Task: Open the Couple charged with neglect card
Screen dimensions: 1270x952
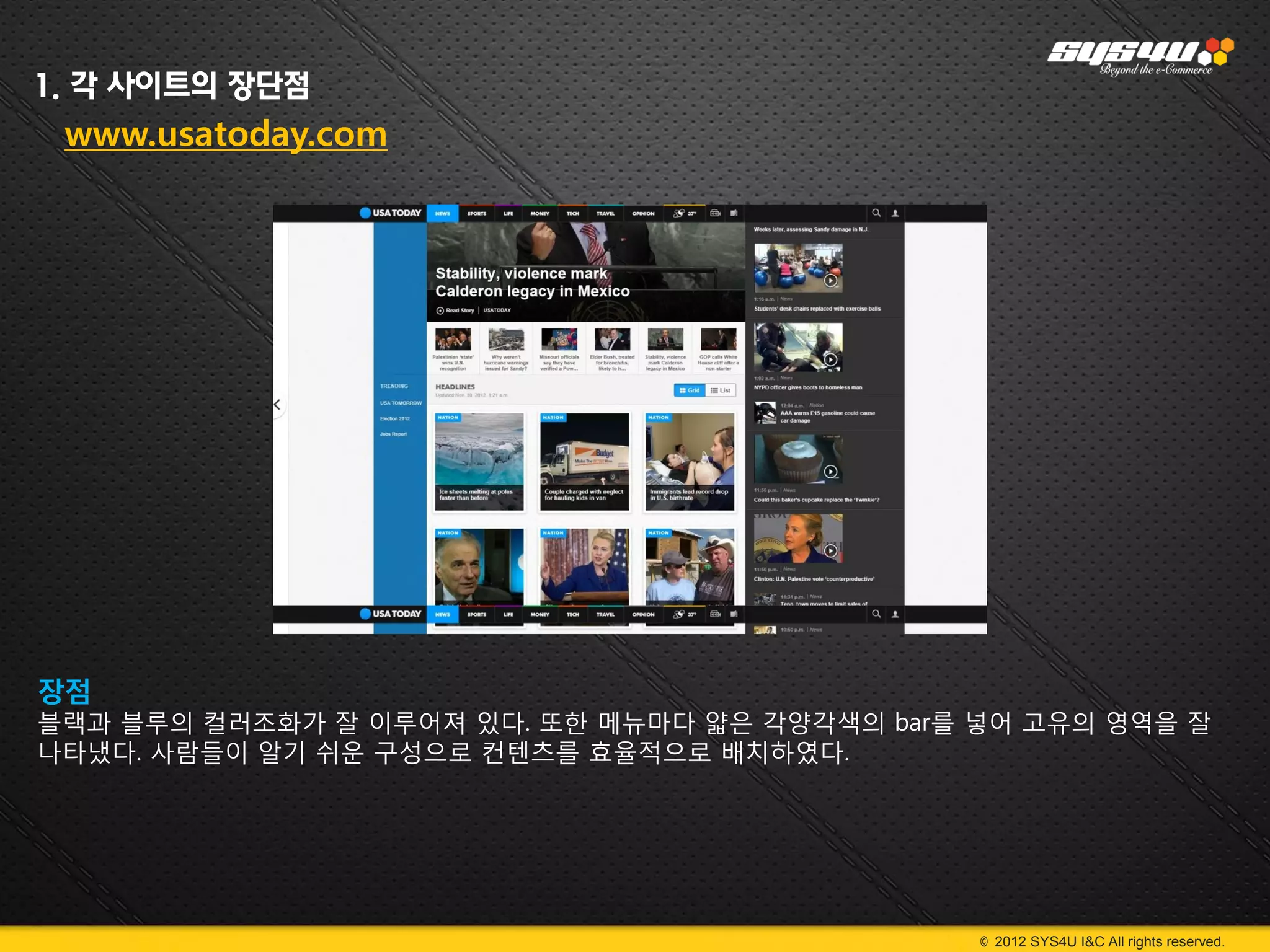Action: 585,462
